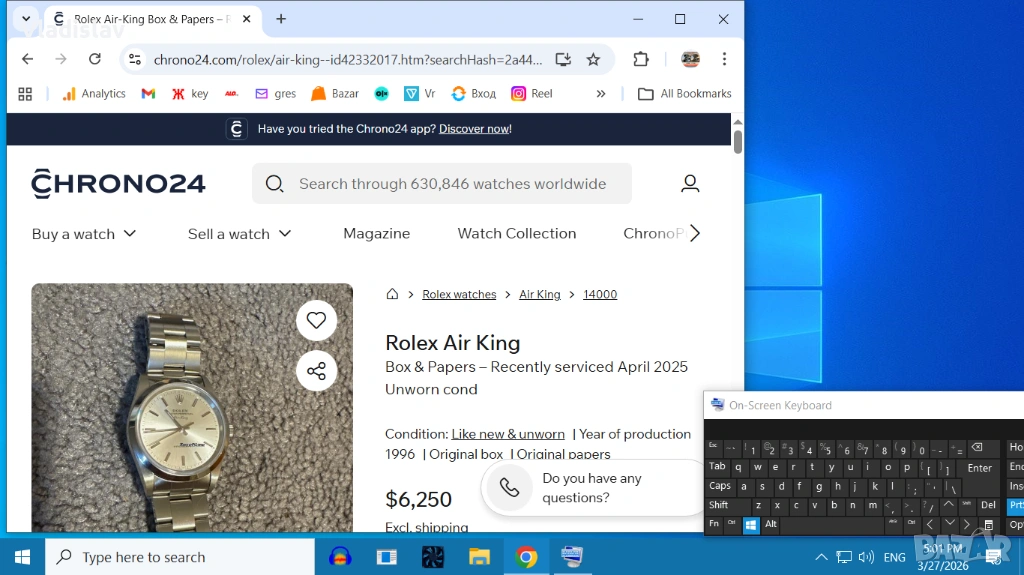Click the home breadcrumb icon
This screenshot has height=575, width=1024.
tap(393, 294)
